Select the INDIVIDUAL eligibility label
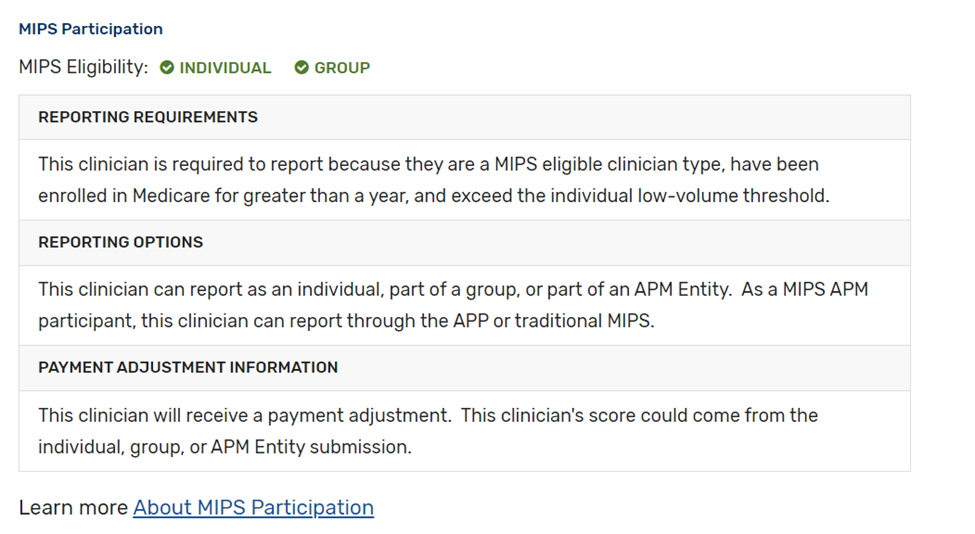Image resolution: width=975 pixels, height=534 pixels. click(225, 68)
